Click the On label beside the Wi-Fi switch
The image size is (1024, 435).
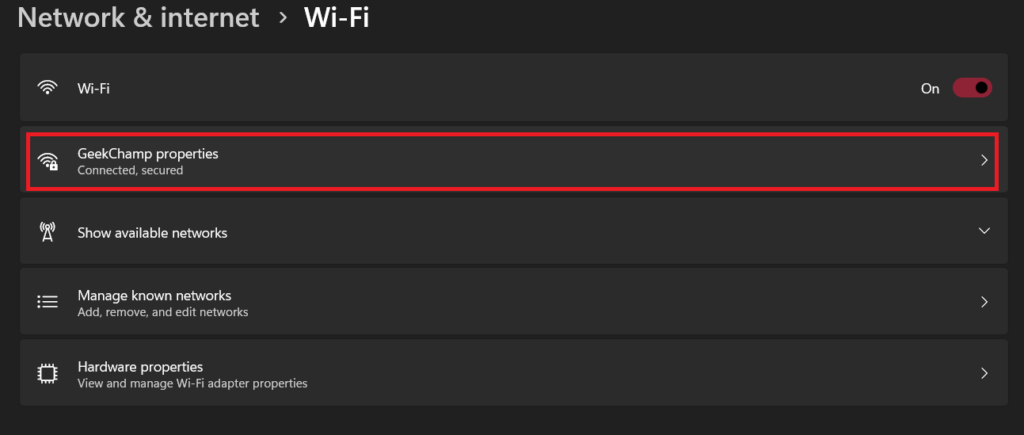(x=930, y=88)
